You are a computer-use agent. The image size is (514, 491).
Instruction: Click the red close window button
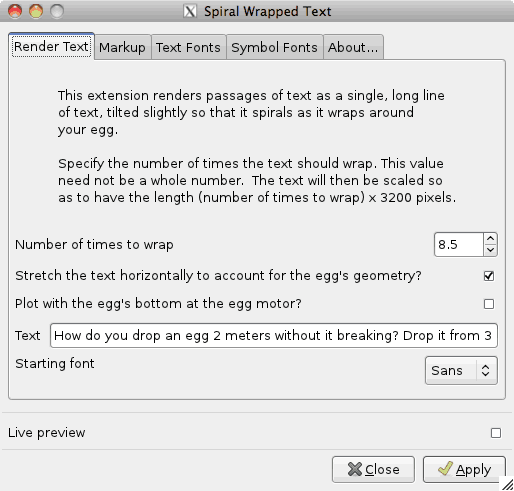point(15,11)
